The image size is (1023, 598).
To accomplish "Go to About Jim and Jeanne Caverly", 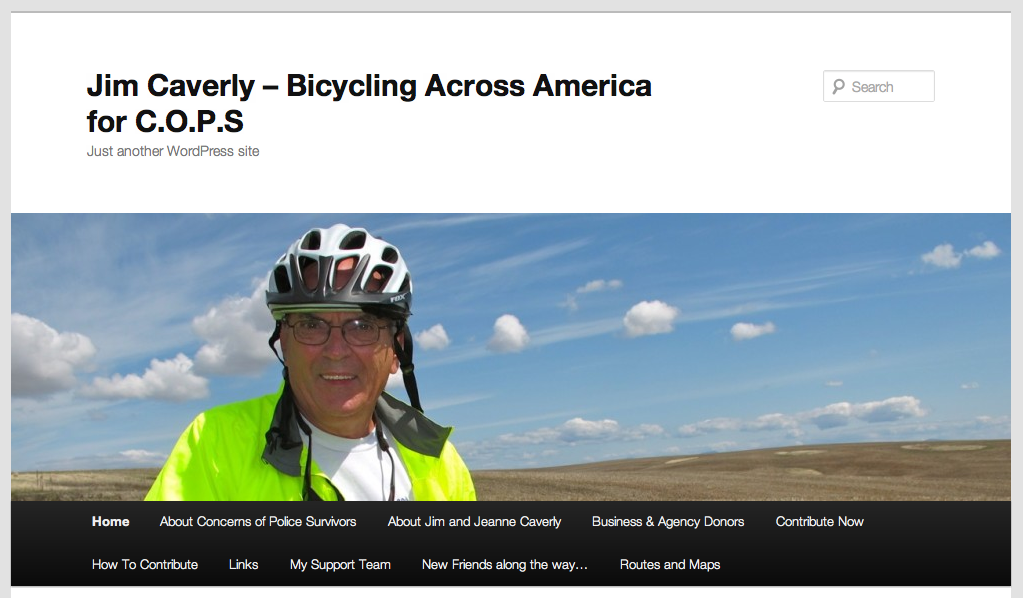I will pos(474,522).
